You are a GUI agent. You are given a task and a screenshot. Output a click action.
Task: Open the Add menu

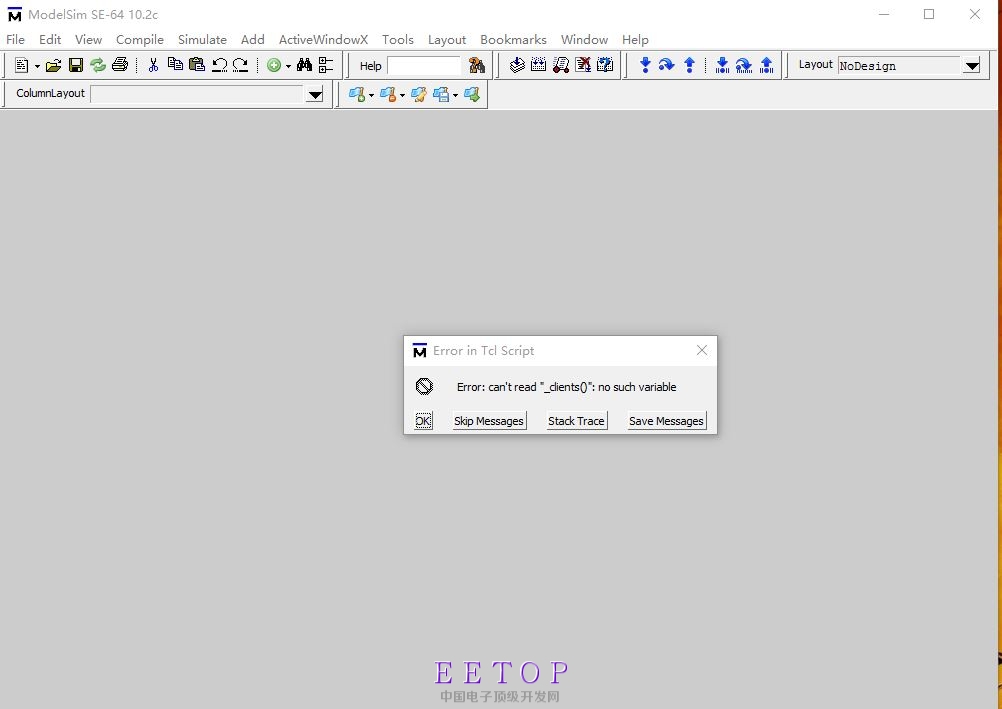tap(252, 40)
